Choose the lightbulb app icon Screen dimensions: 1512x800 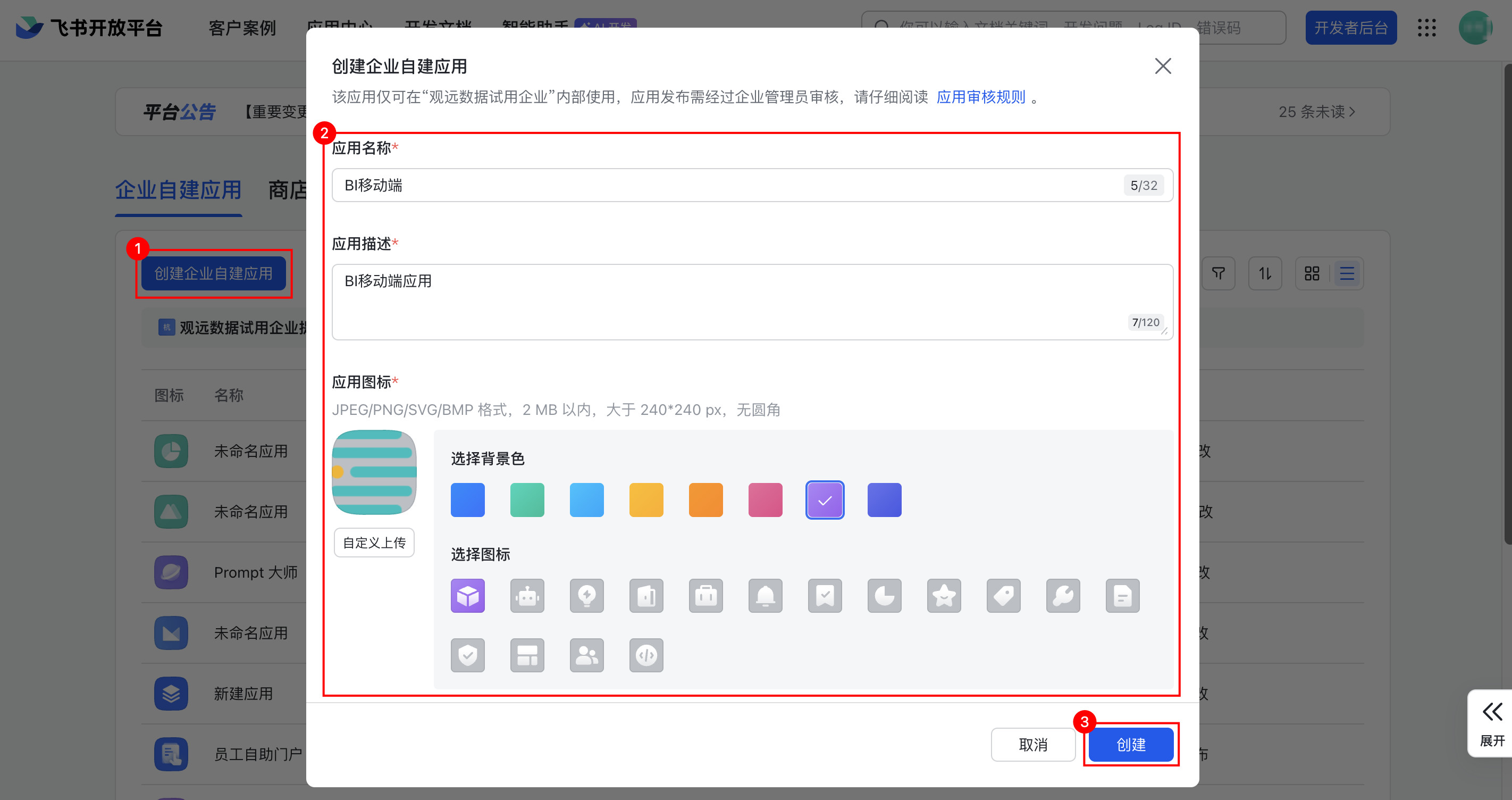pos(586,596)
